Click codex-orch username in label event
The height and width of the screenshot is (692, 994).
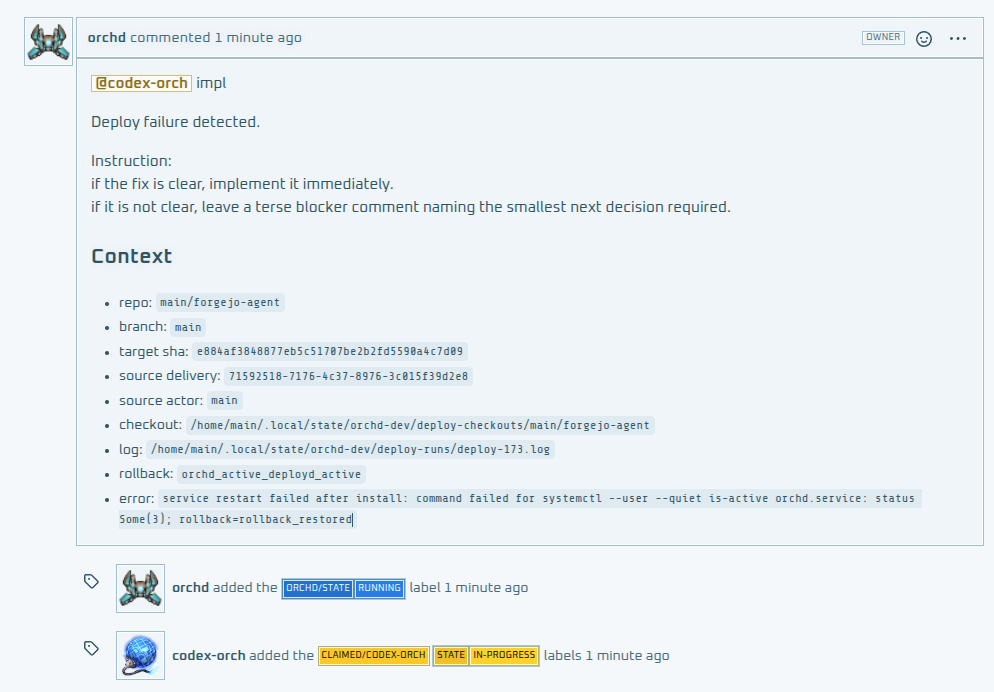209,656
